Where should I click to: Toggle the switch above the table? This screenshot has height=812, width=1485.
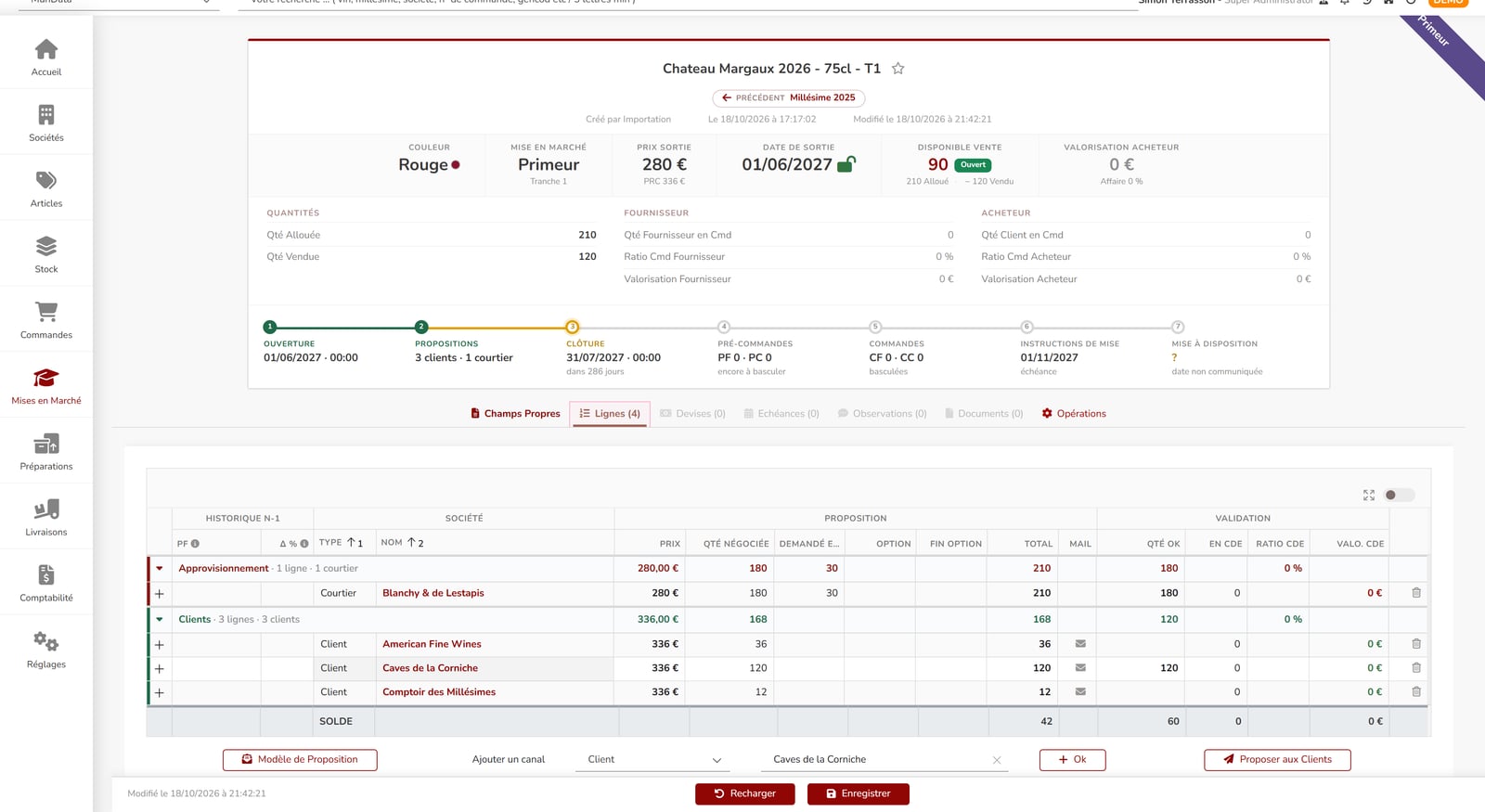[x=1399, y=496]
